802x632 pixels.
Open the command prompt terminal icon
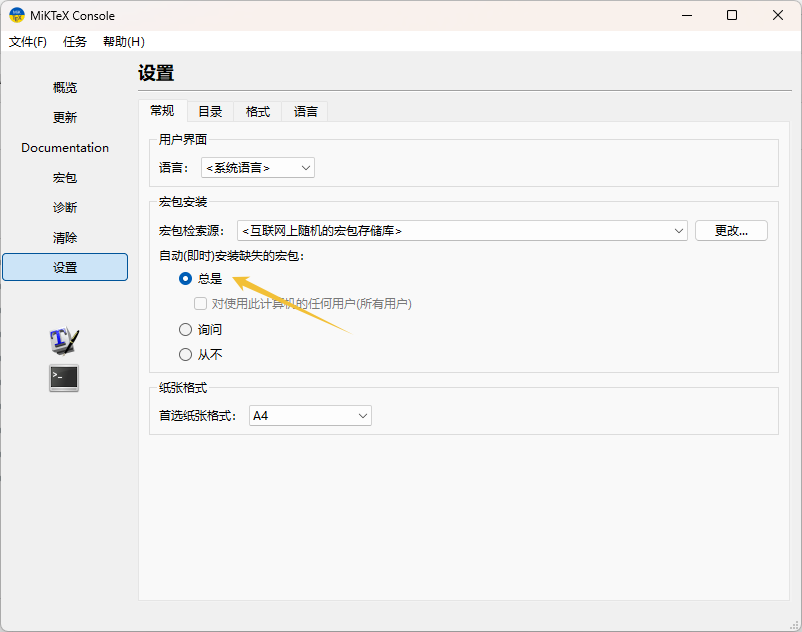click(x=64, y=378)
